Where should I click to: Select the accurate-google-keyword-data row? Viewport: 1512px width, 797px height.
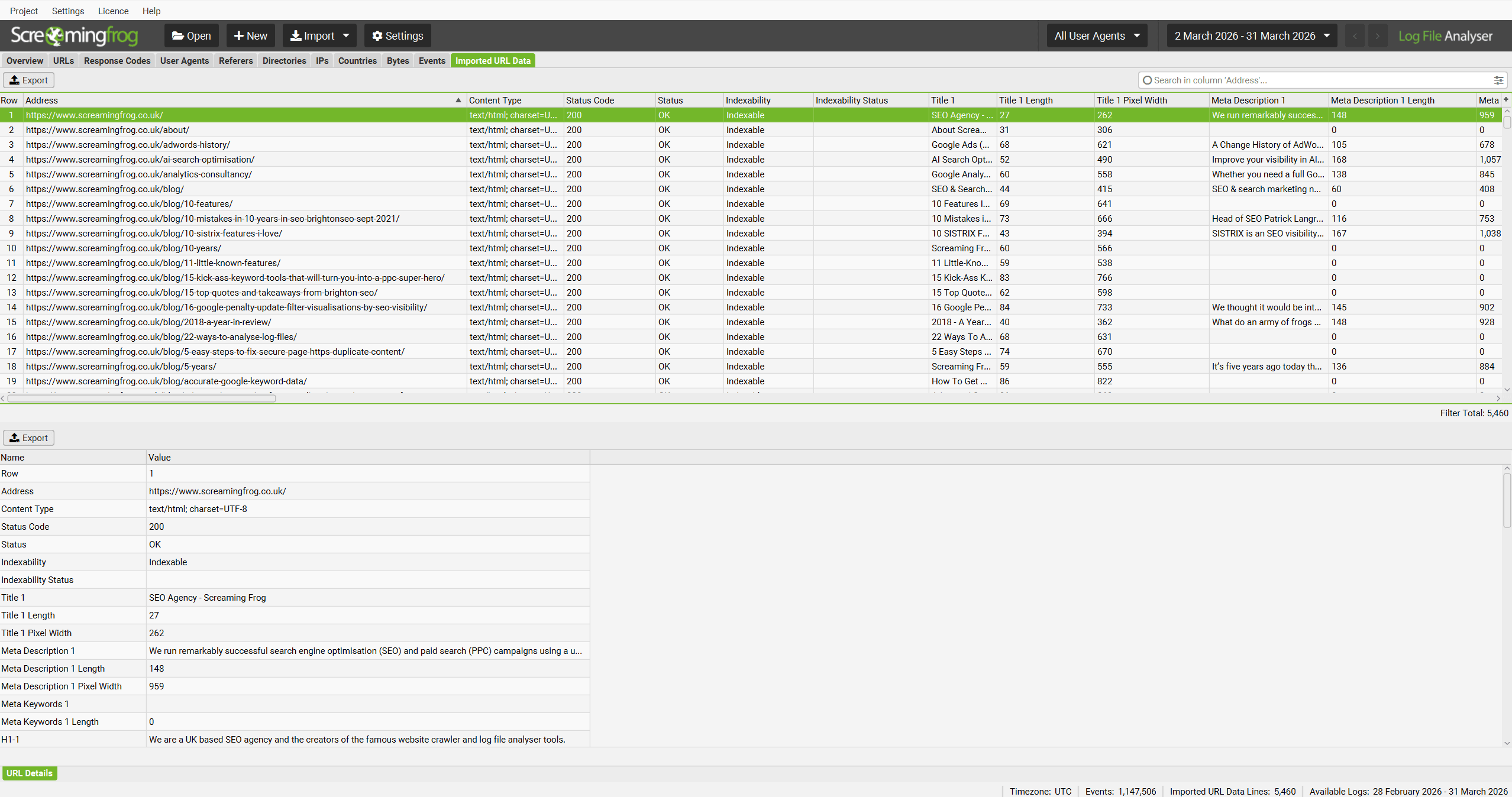[751, 381]
